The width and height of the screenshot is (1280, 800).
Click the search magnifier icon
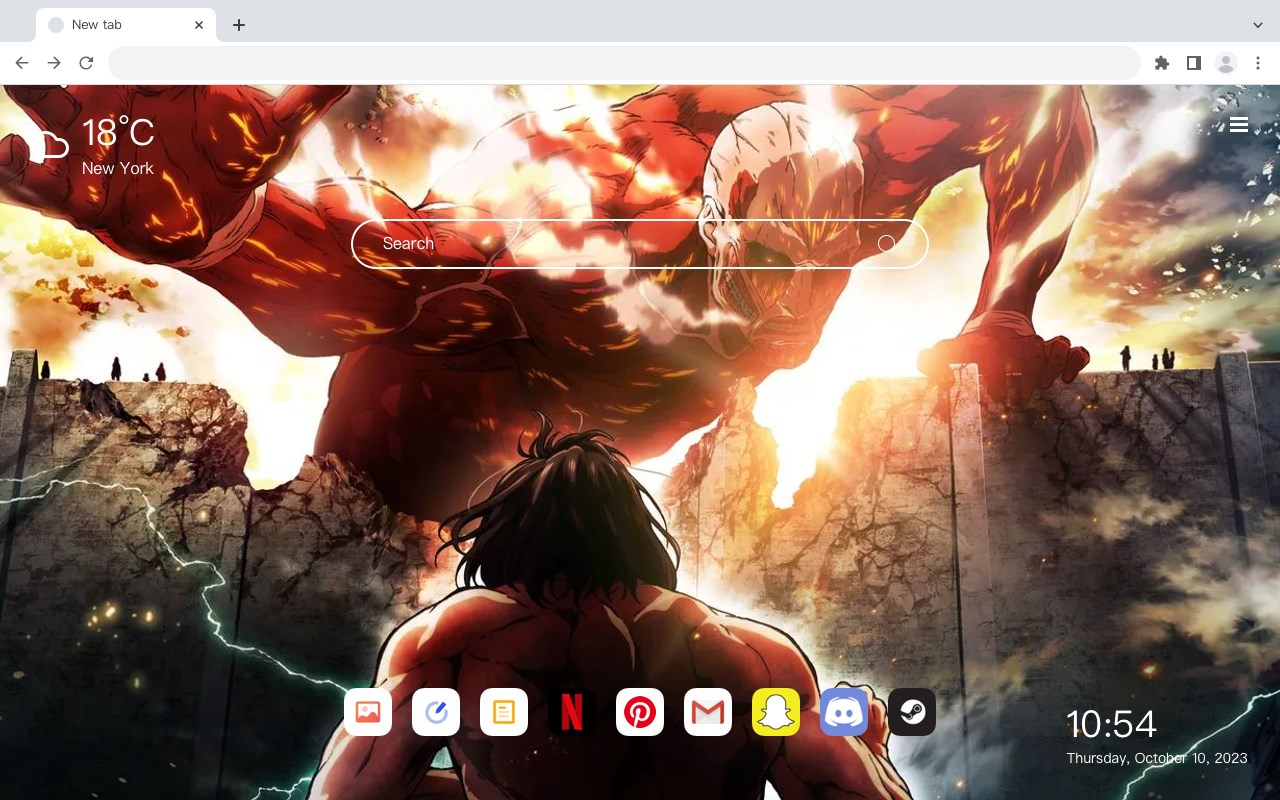click(x=886, y=243)
